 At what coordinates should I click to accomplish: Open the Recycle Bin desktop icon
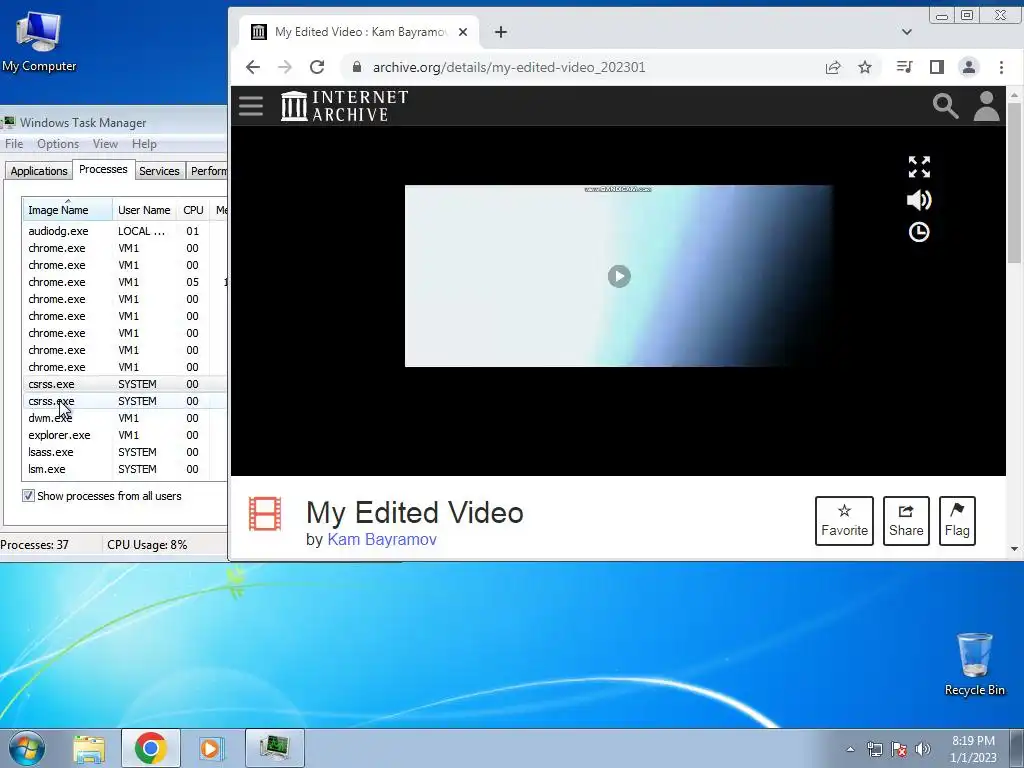pos(974,665)
